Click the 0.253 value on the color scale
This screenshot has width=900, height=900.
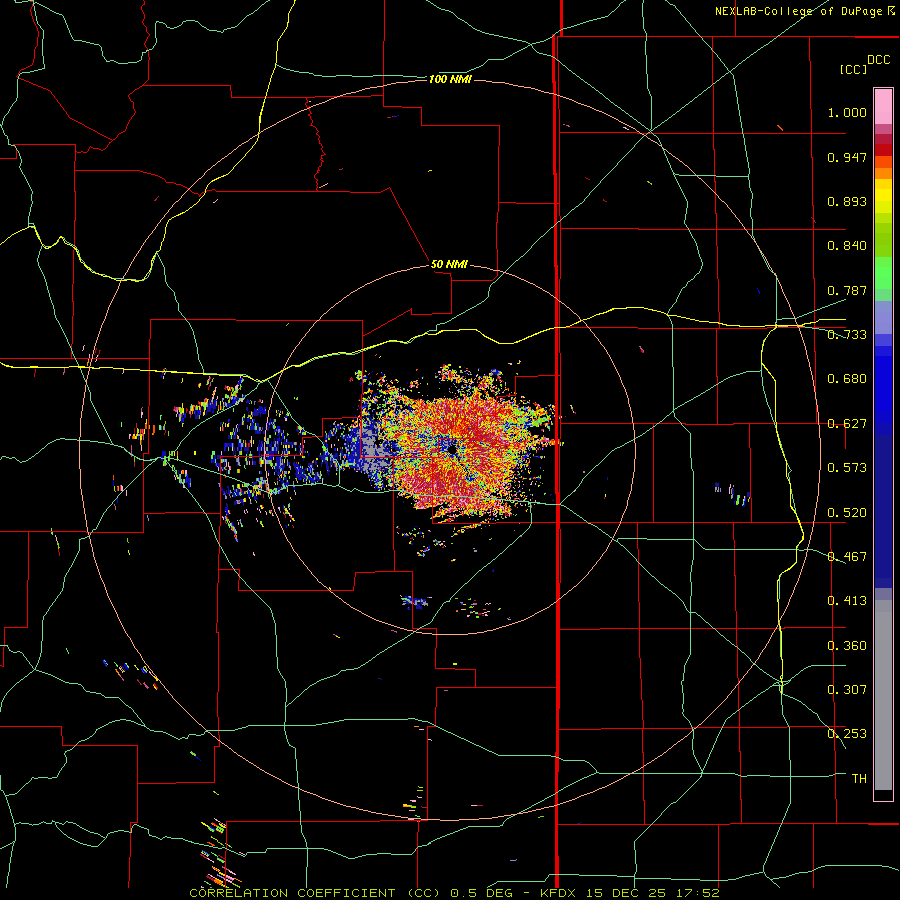tap(847, 734)
